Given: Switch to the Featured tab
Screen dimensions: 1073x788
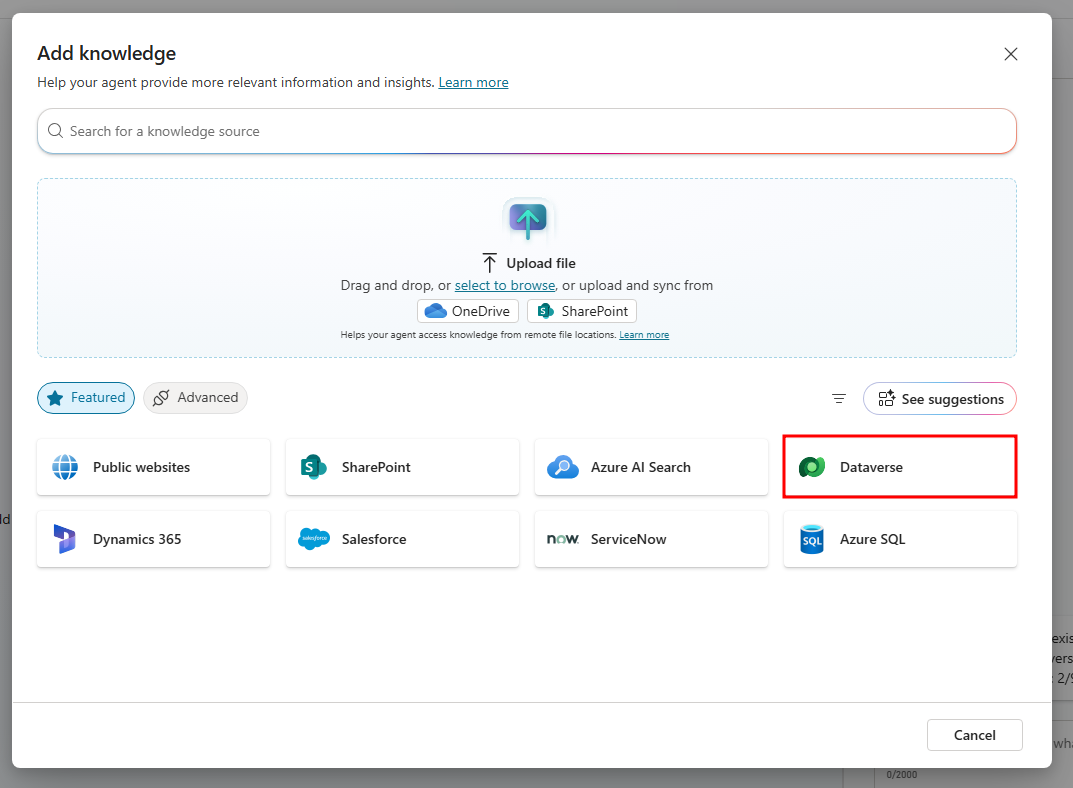Looking at the screenshot, I should (x=86, y=397).
